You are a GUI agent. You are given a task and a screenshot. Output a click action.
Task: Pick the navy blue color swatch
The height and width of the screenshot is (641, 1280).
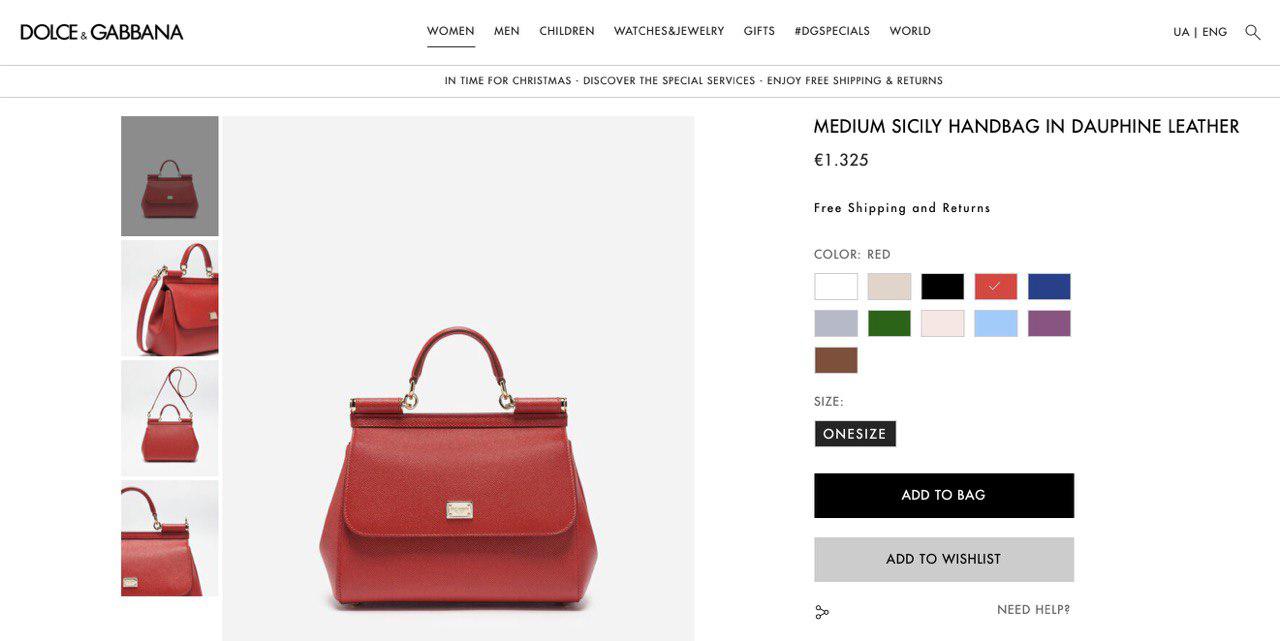(1049, 287)
